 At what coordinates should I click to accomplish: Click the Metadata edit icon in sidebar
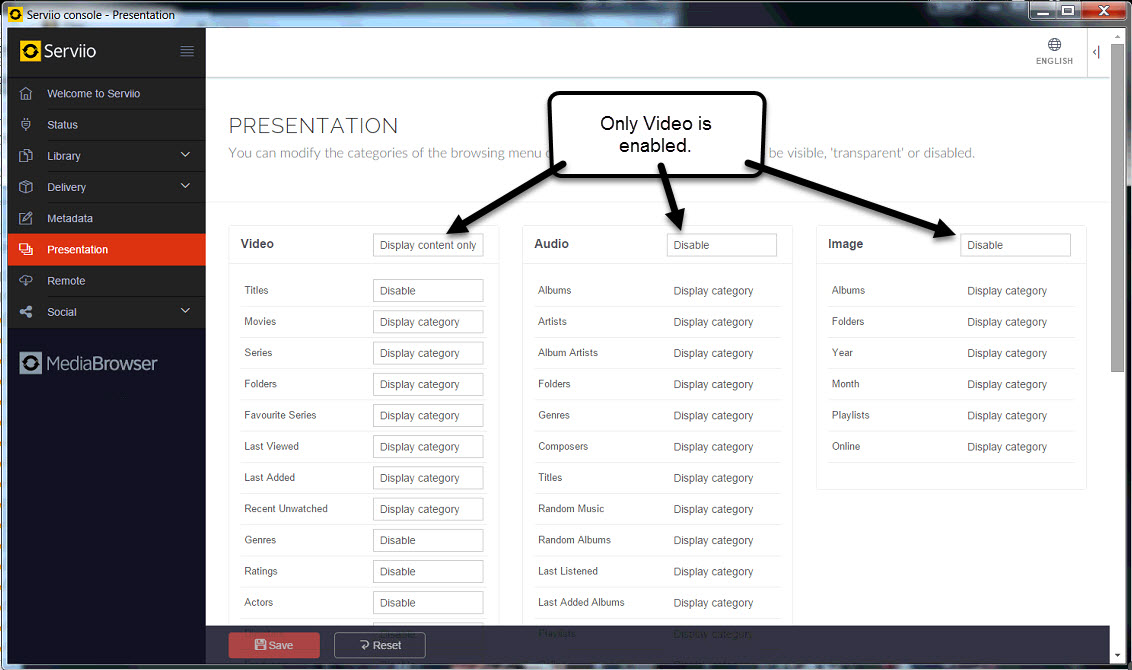(26, 218)
